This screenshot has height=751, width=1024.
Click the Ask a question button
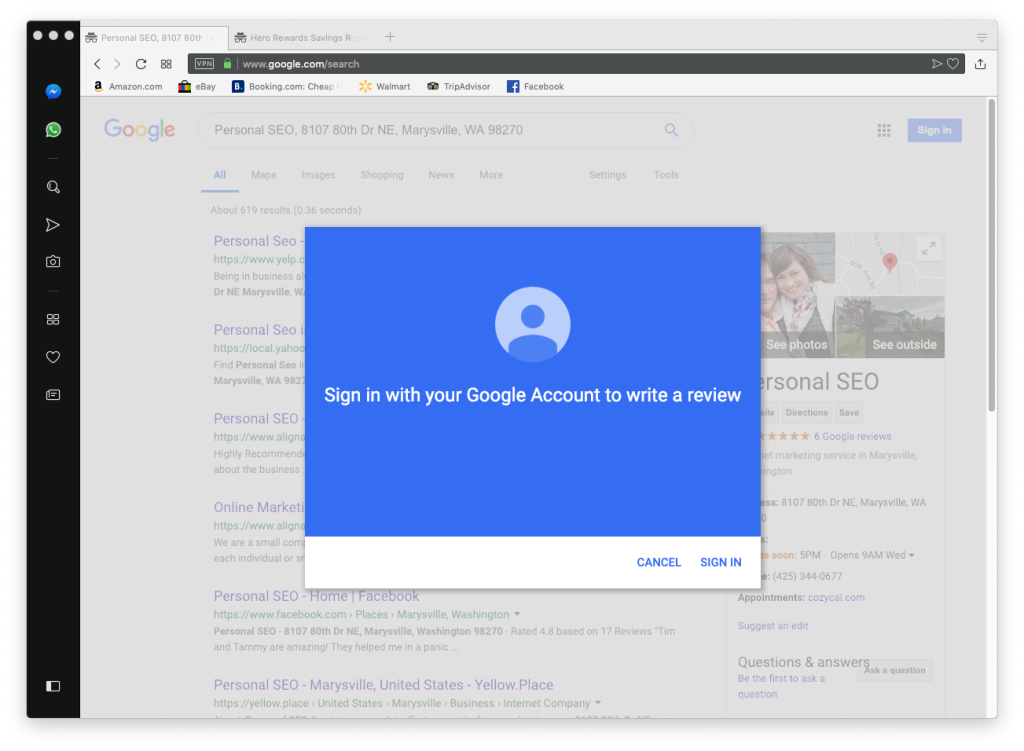[895, 670]
